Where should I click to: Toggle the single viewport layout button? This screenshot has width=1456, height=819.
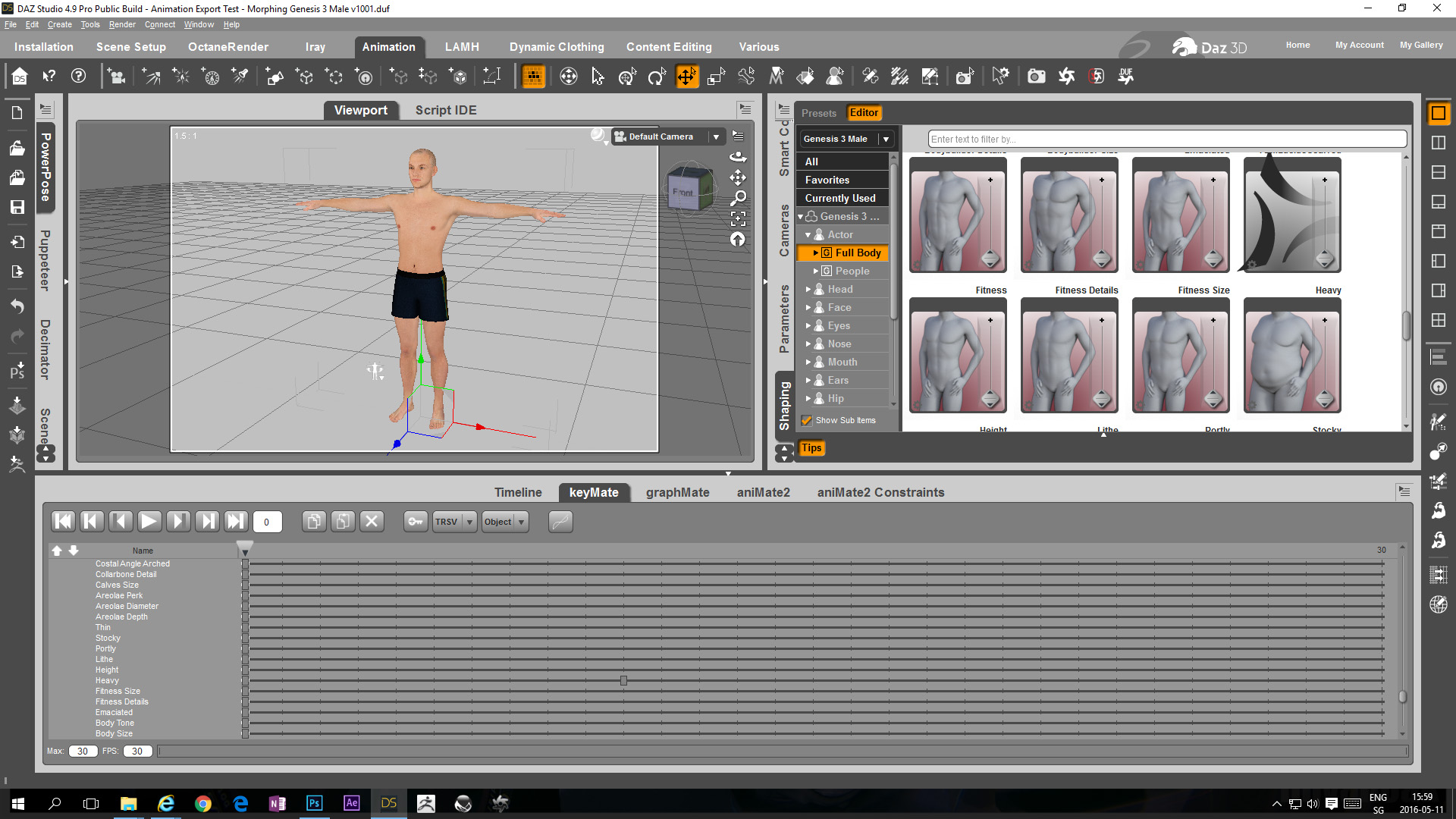point(1438,114)
